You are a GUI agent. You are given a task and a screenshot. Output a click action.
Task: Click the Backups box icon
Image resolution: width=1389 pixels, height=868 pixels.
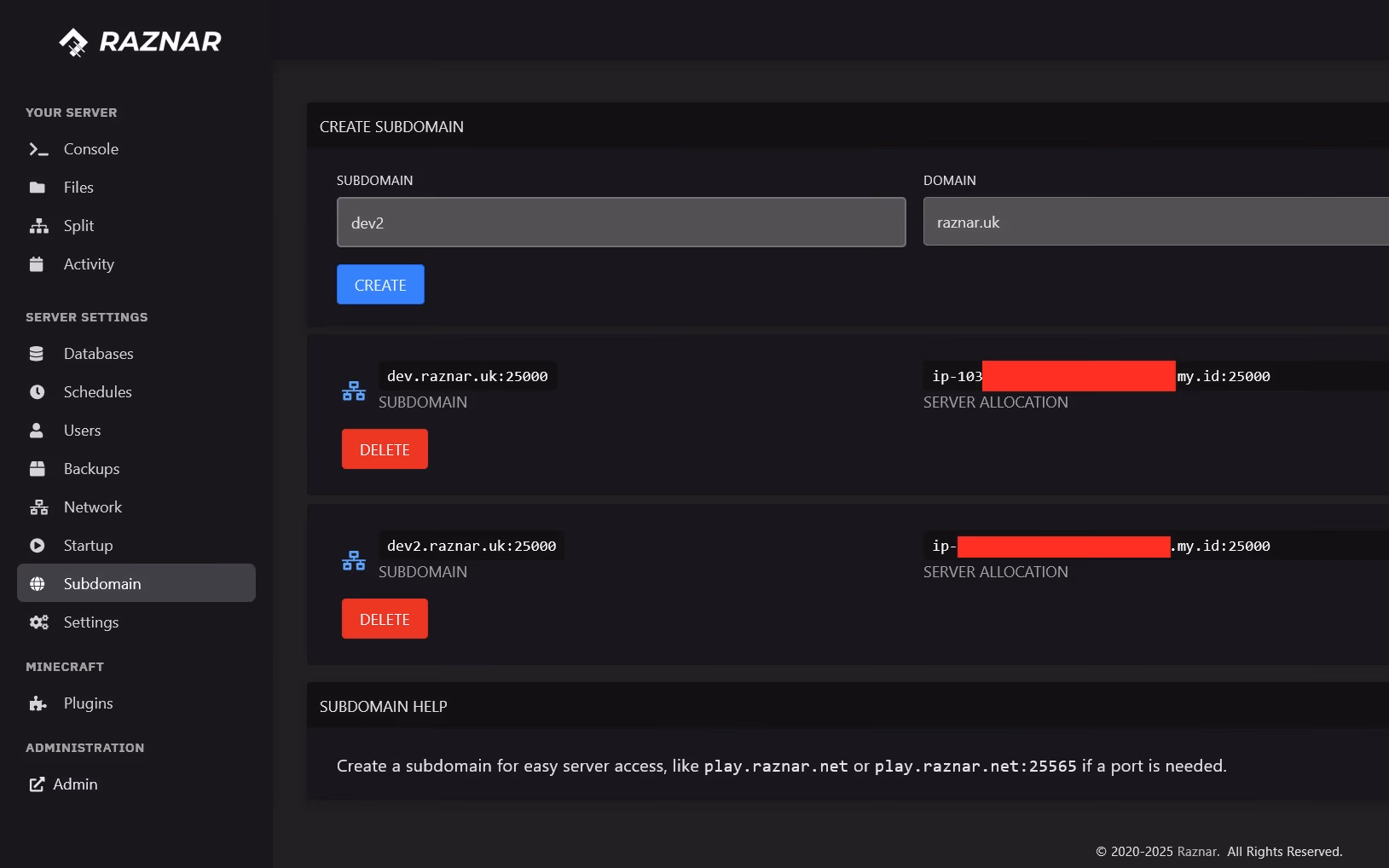pyautogui.click(x=38, y=469)
